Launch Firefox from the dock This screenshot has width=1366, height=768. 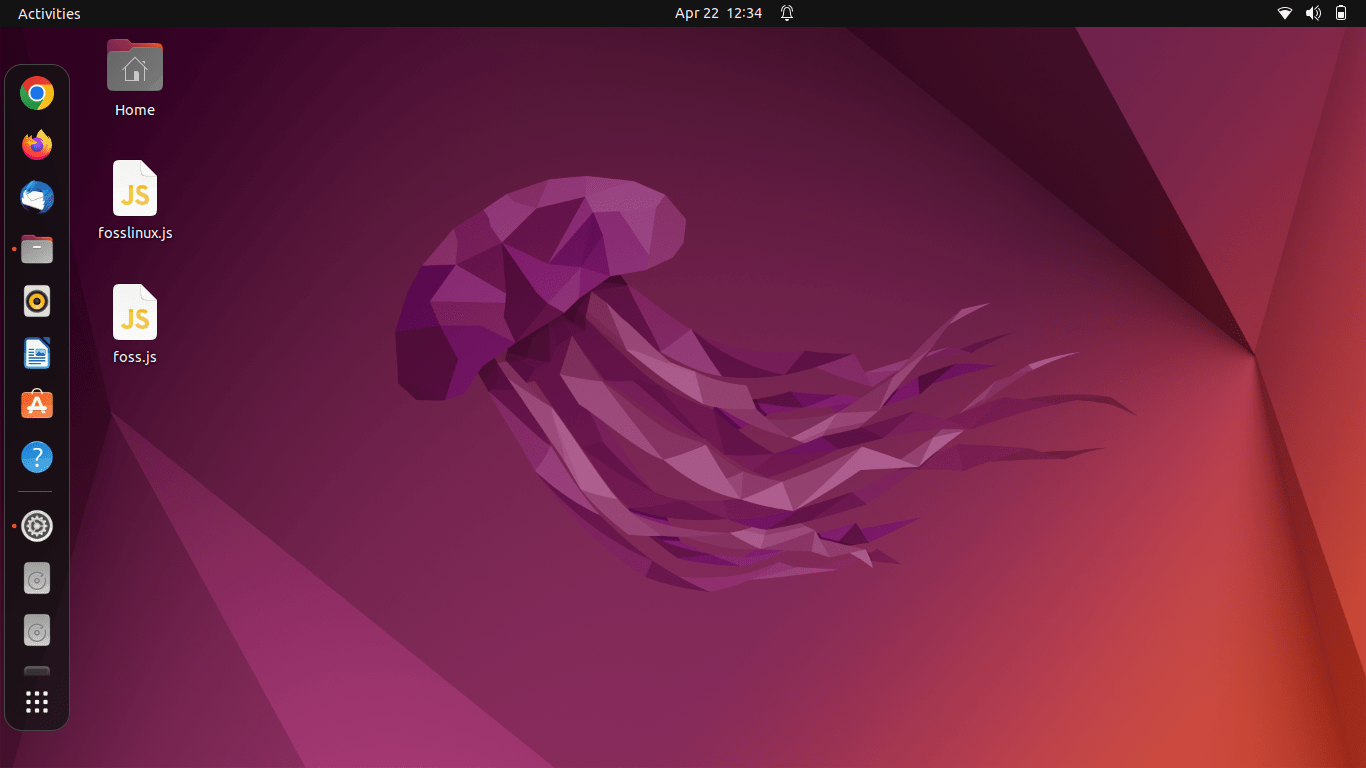tap(37, 146)
